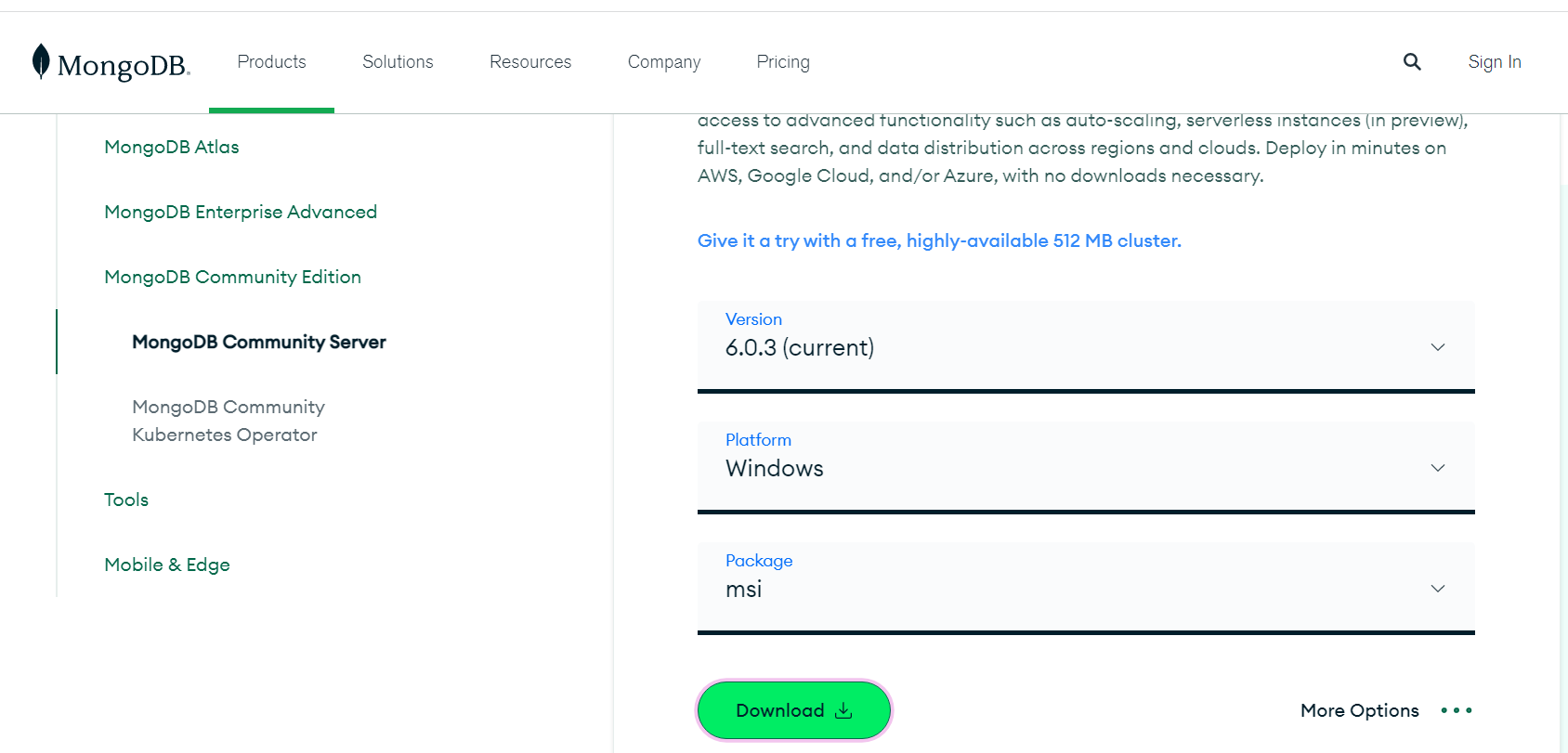Click the More Options three-dots icon
The image size is (1568, 753).
[1457, 710]
